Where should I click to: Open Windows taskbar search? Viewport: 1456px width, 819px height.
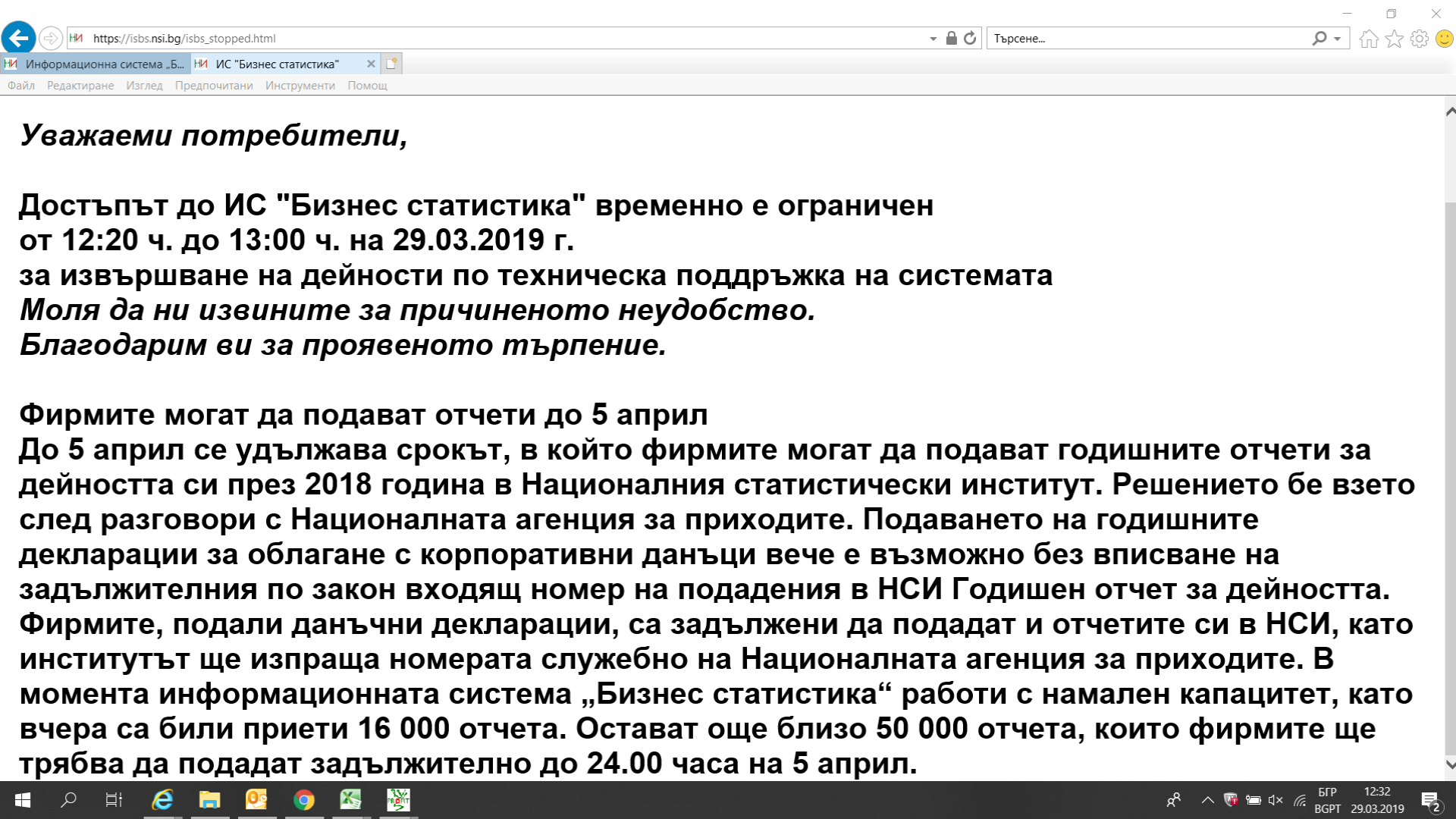point(69,800)
